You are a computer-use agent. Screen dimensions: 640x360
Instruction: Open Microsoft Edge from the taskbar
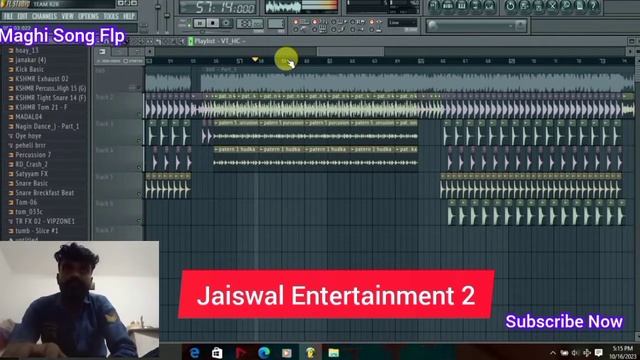pos(264,352)
